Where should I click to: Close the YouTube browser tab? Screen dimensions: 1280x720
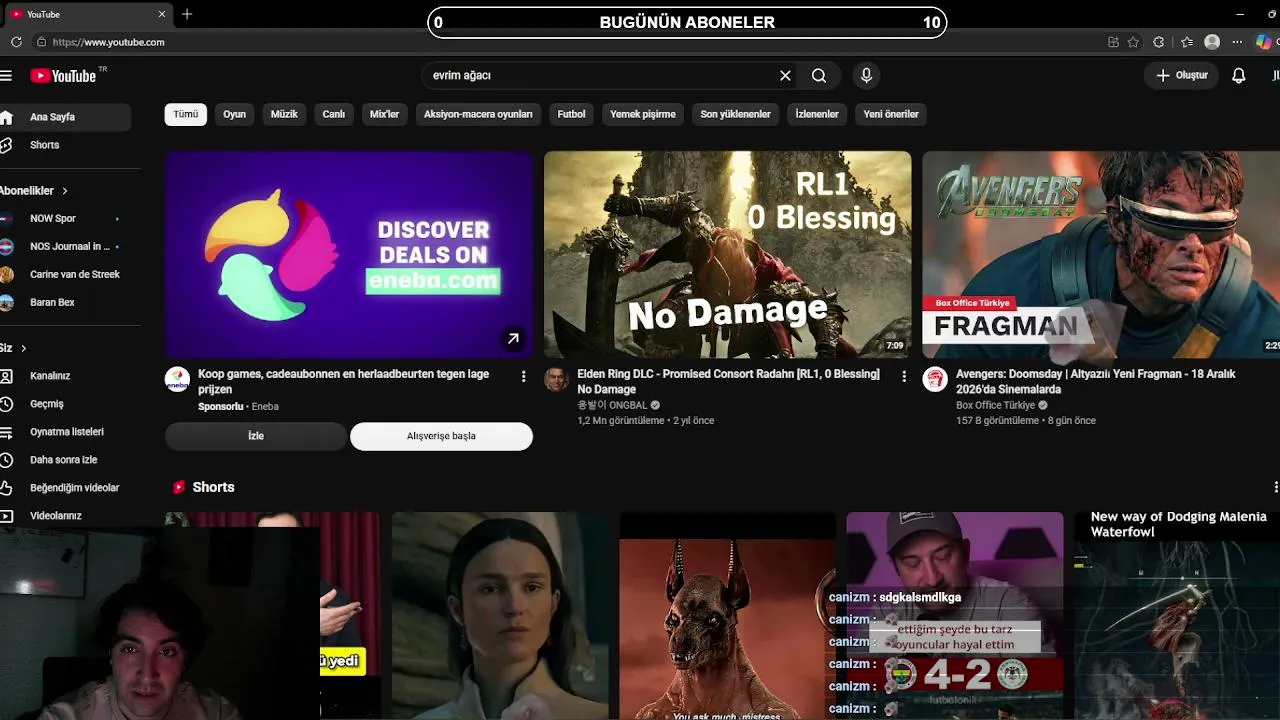tap(162, 14)
